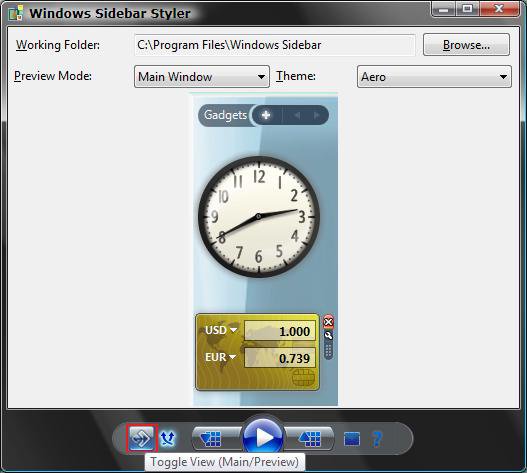
Task: Click the analog clock gadget
Action: (259, 217)
